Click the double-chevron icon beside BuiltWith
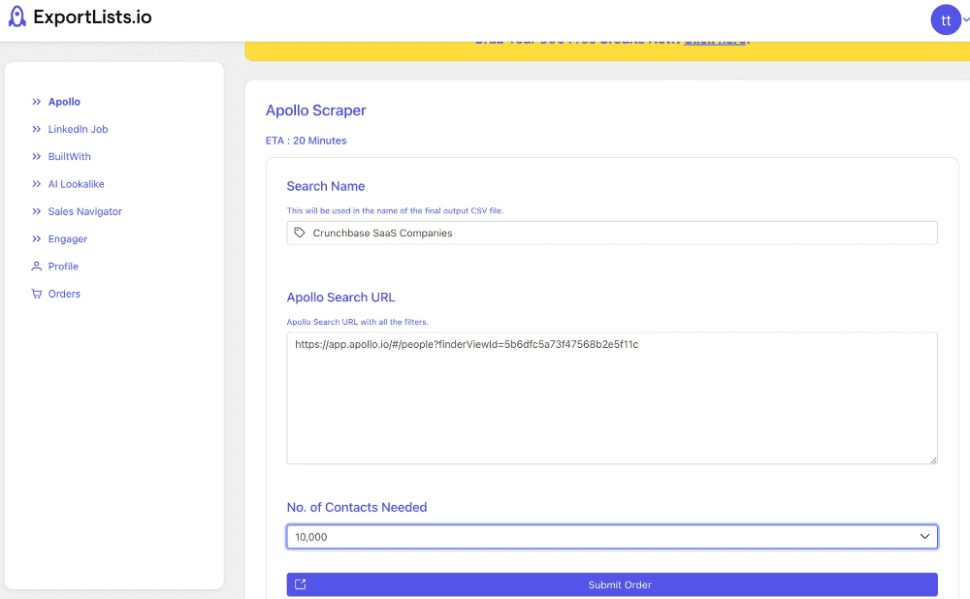The height and width of the screenshot is (599, 970). 36,157
